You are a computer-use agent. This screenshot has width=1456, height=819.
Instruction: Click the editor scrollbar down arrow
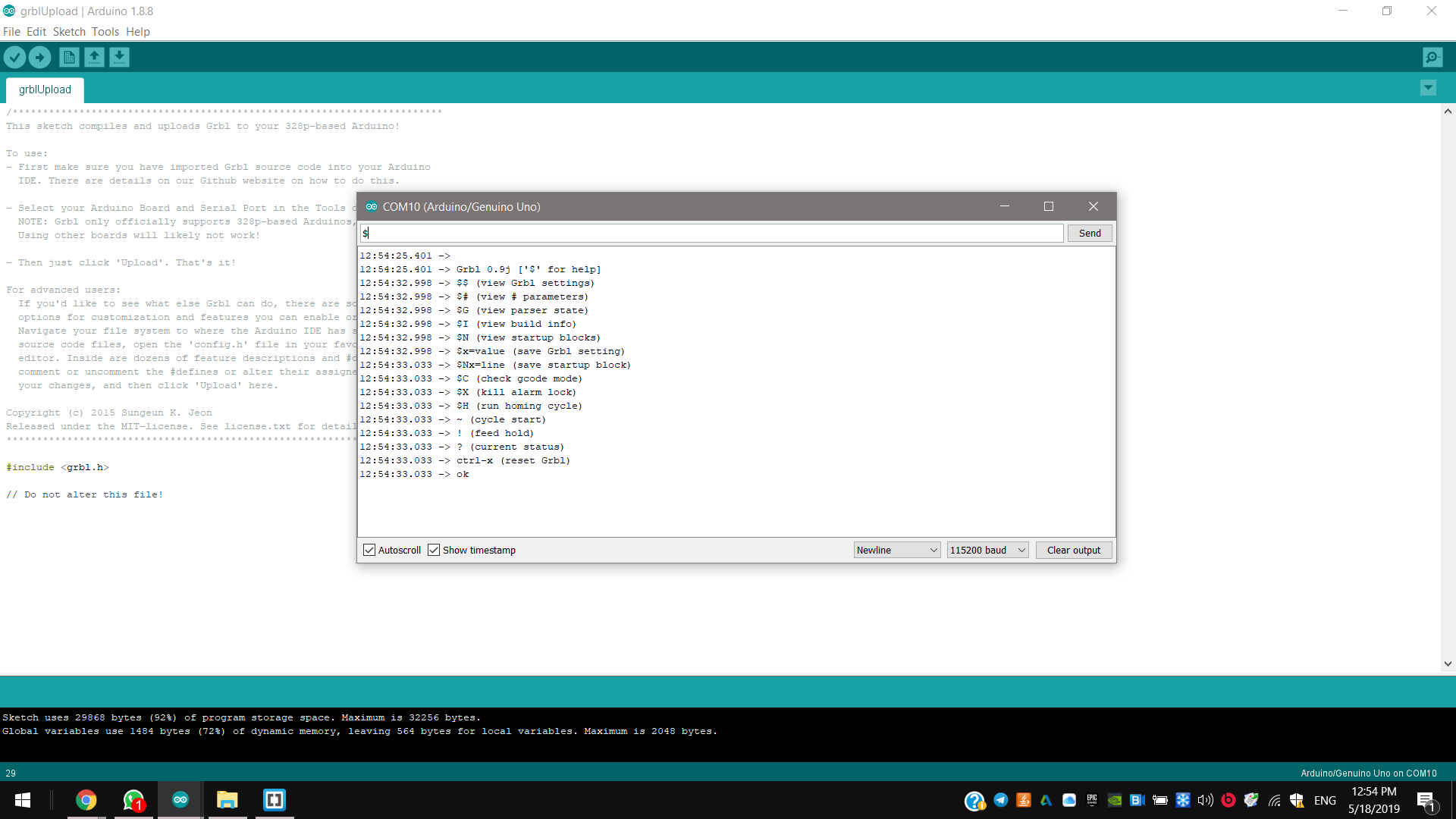[x=1448, y=664]
